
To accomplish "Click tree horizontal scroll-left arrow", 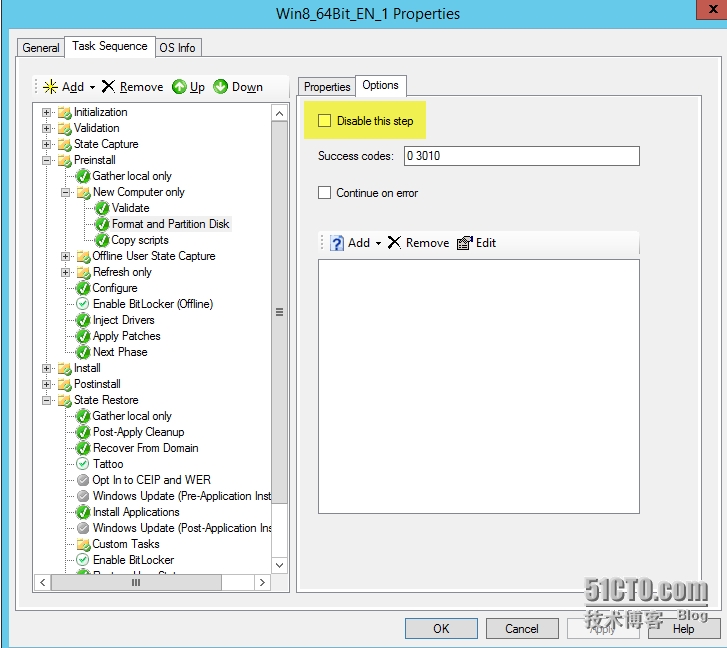I will pos(43,583).
